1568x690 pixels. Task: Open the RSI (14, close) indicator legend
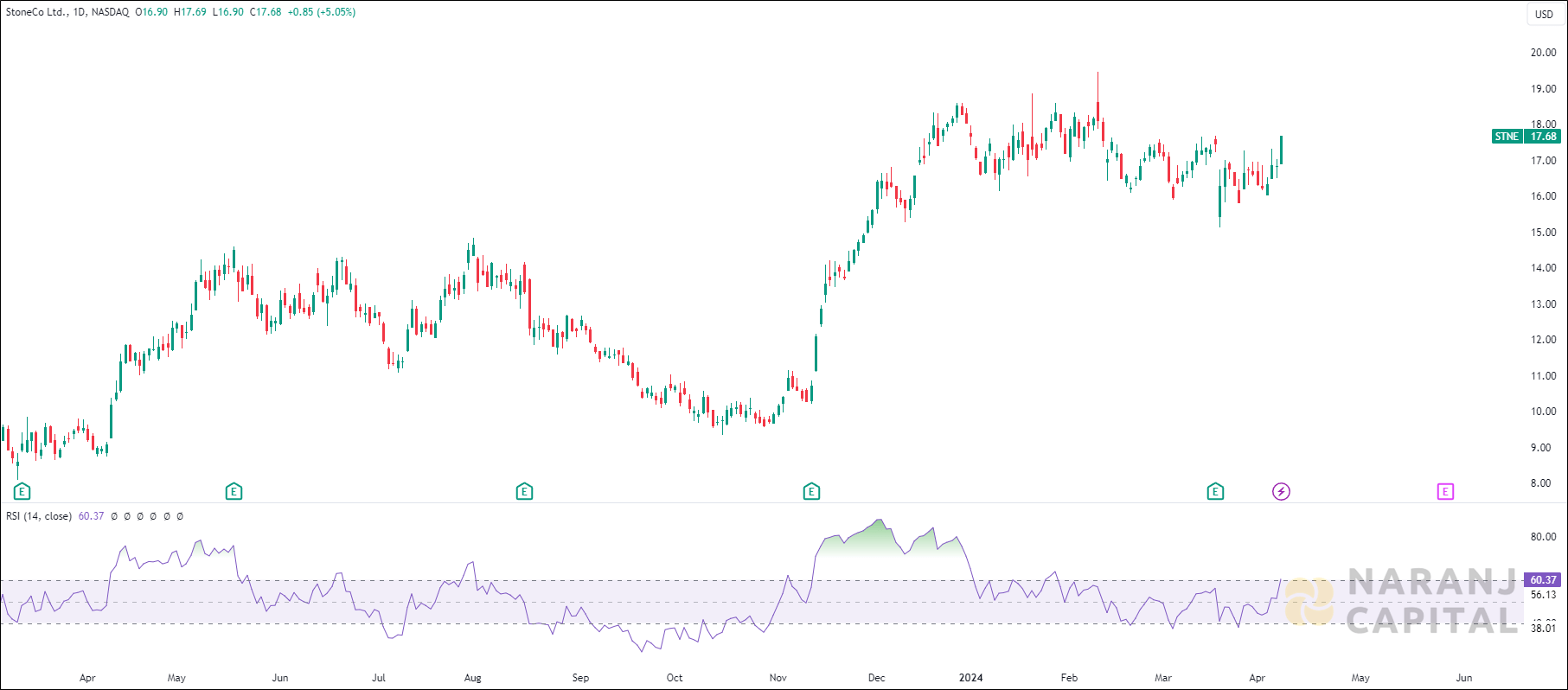(39, 516)
